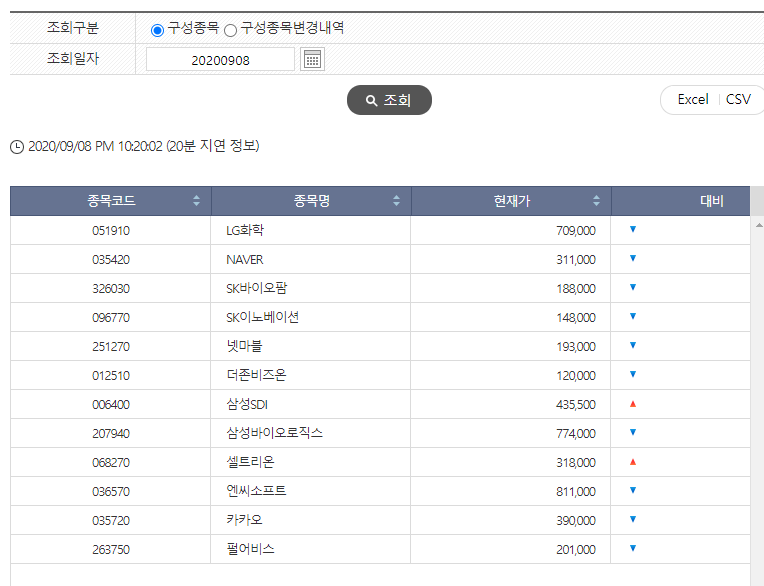The height and width of the screenshot is (586, 764).
Task: Click down arrow icon in SK이노베이션 row
Action: click(x=633, y=316)
